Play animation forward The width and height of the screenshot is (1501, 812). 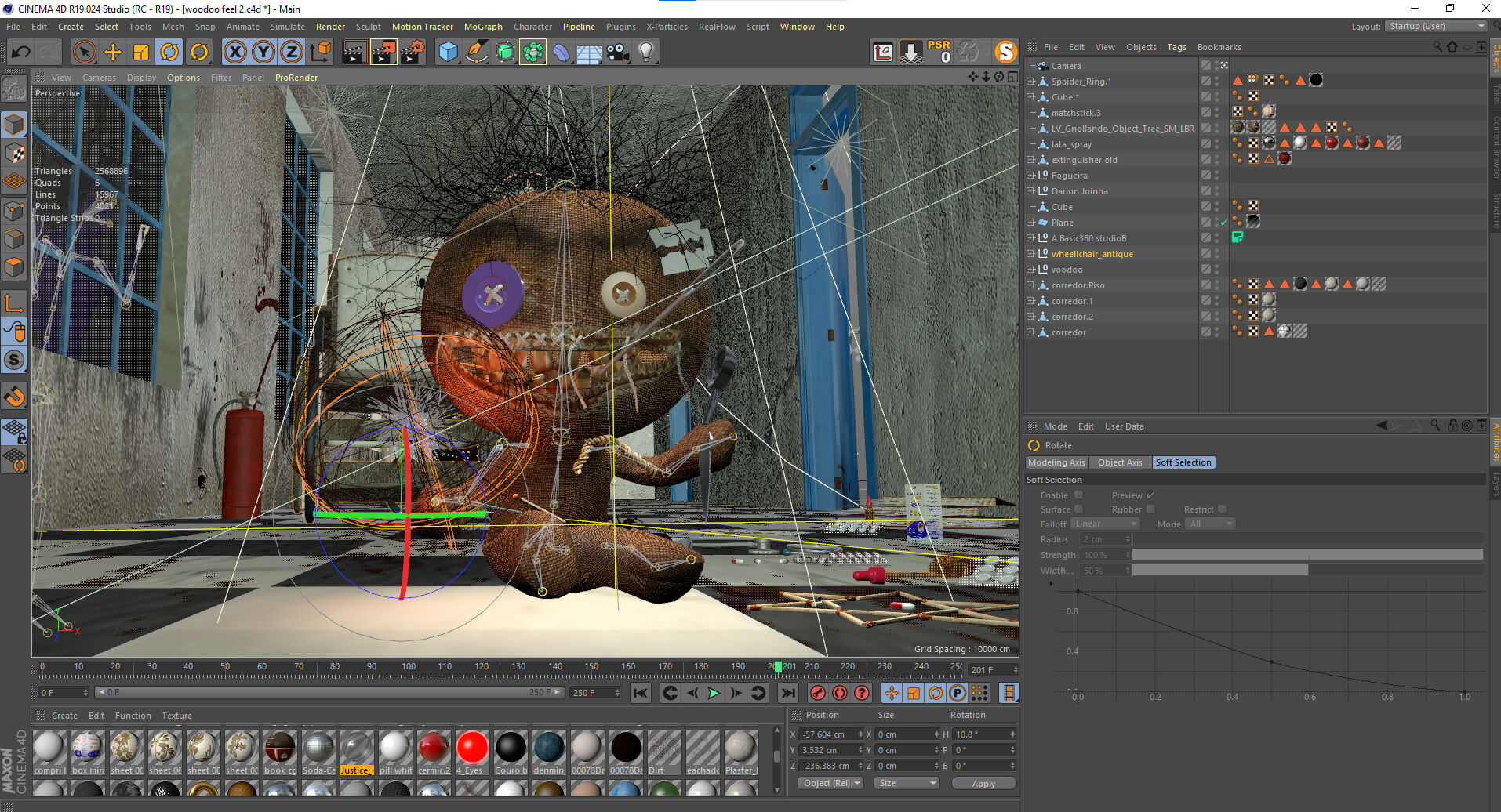click(714, 693)
